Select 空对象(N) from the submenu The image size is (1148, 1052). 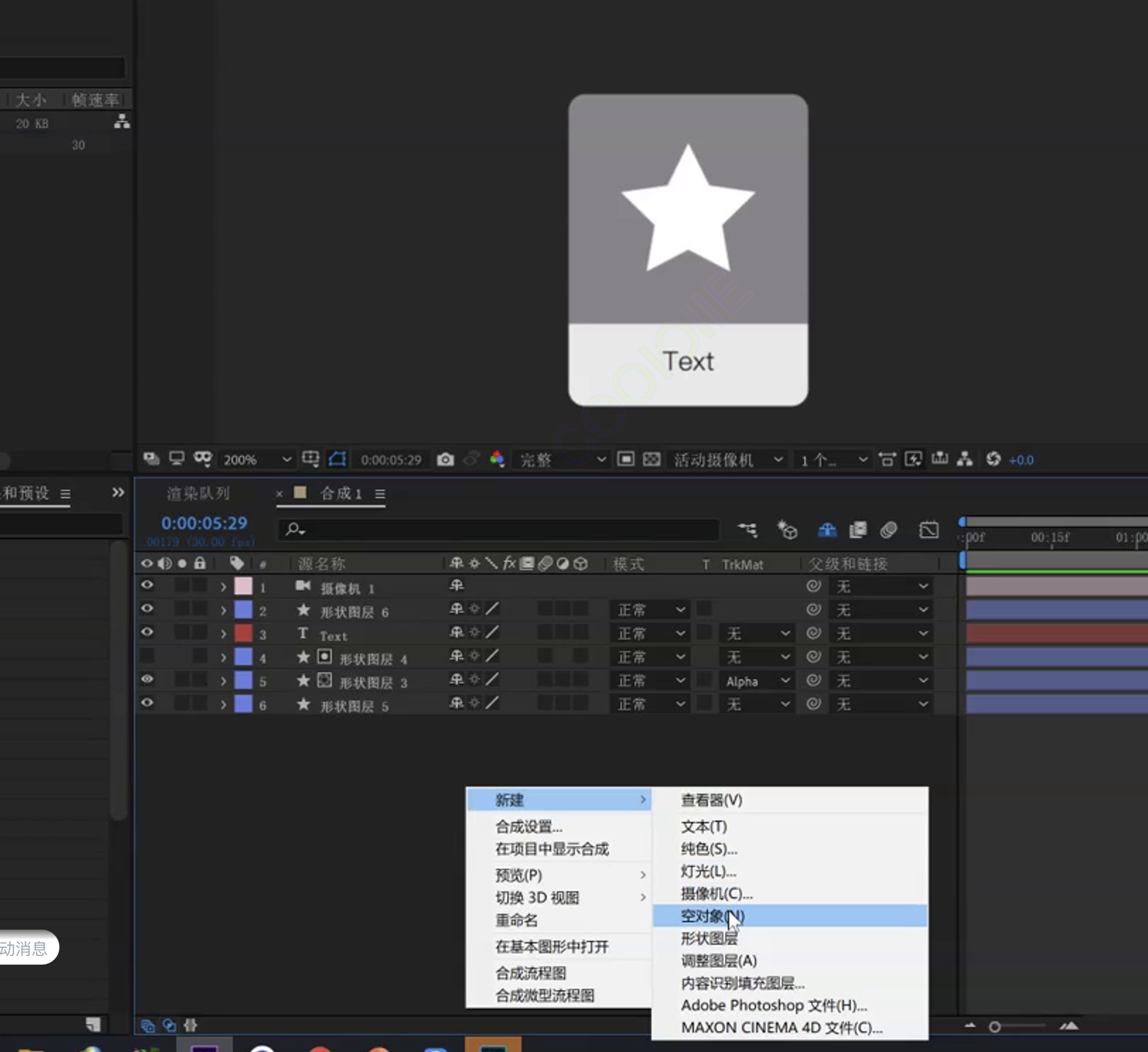tap(790, 916)
